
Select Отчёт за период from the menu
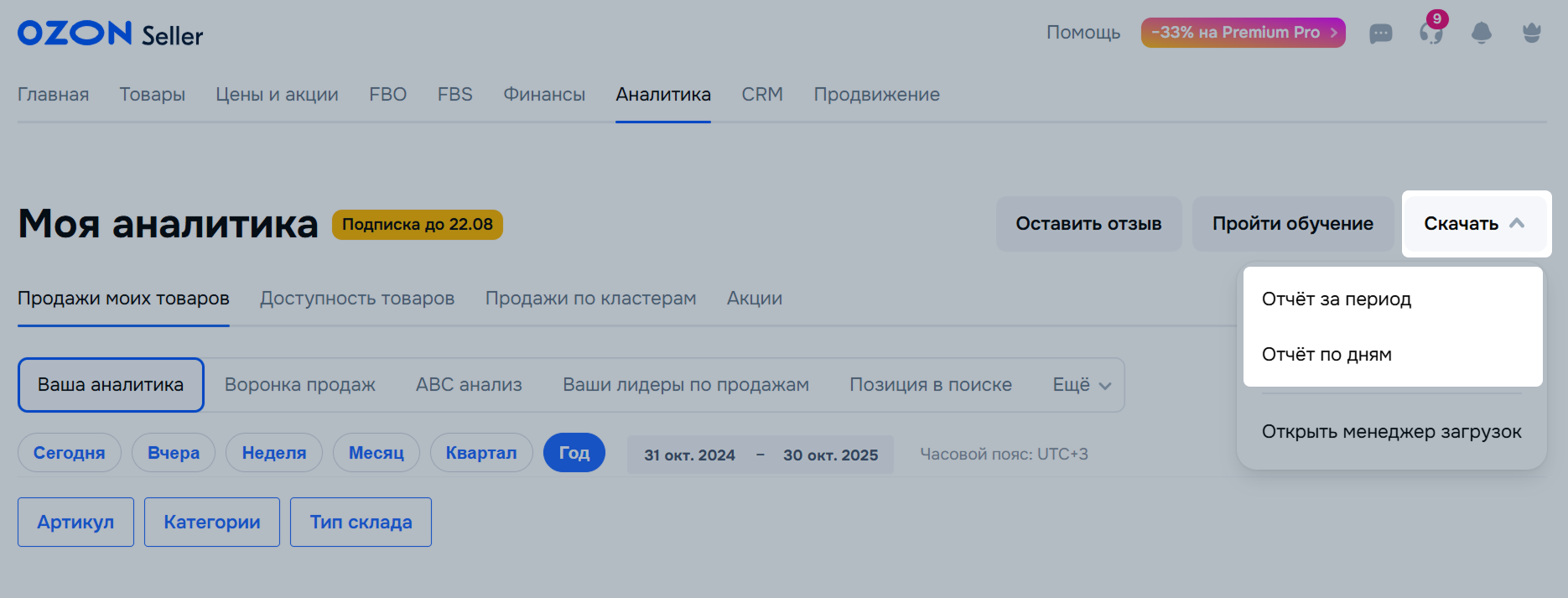[x=1337, y=299]
